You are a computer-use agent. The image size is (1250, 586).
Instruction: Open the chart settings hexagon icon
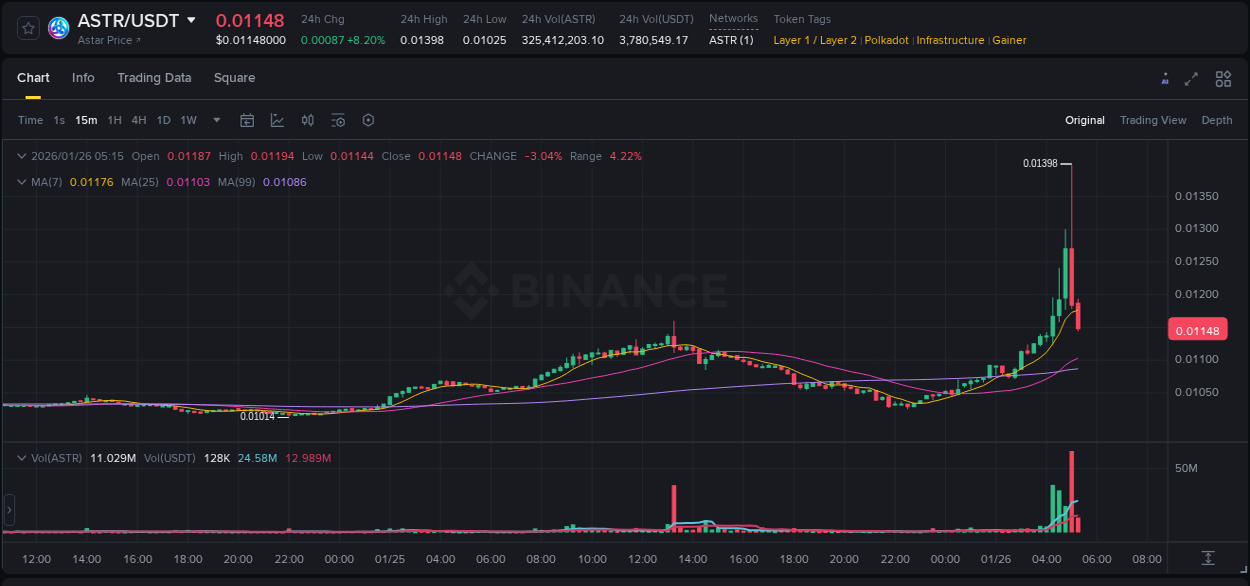tap(368, 120)
